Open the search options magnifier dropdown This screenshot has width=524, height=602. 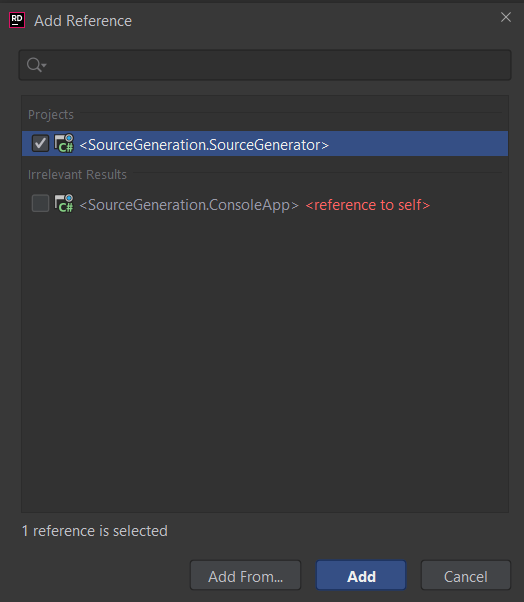coord(36,65)
